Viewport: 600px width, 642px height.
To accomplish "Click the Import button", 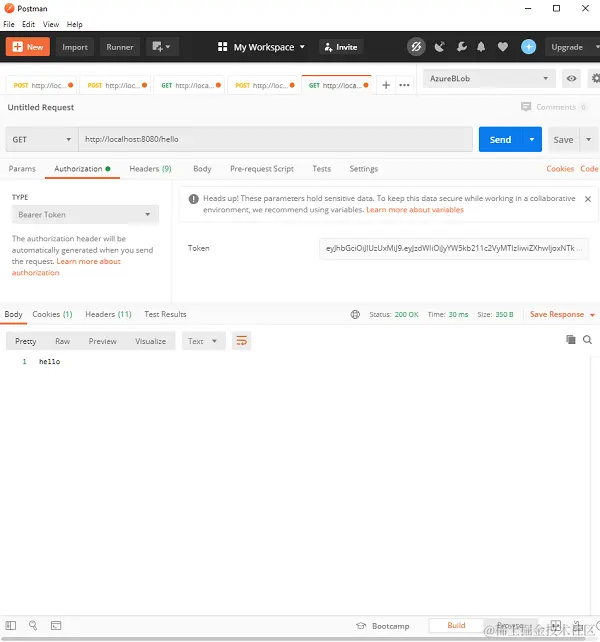I will coord(75,47).
